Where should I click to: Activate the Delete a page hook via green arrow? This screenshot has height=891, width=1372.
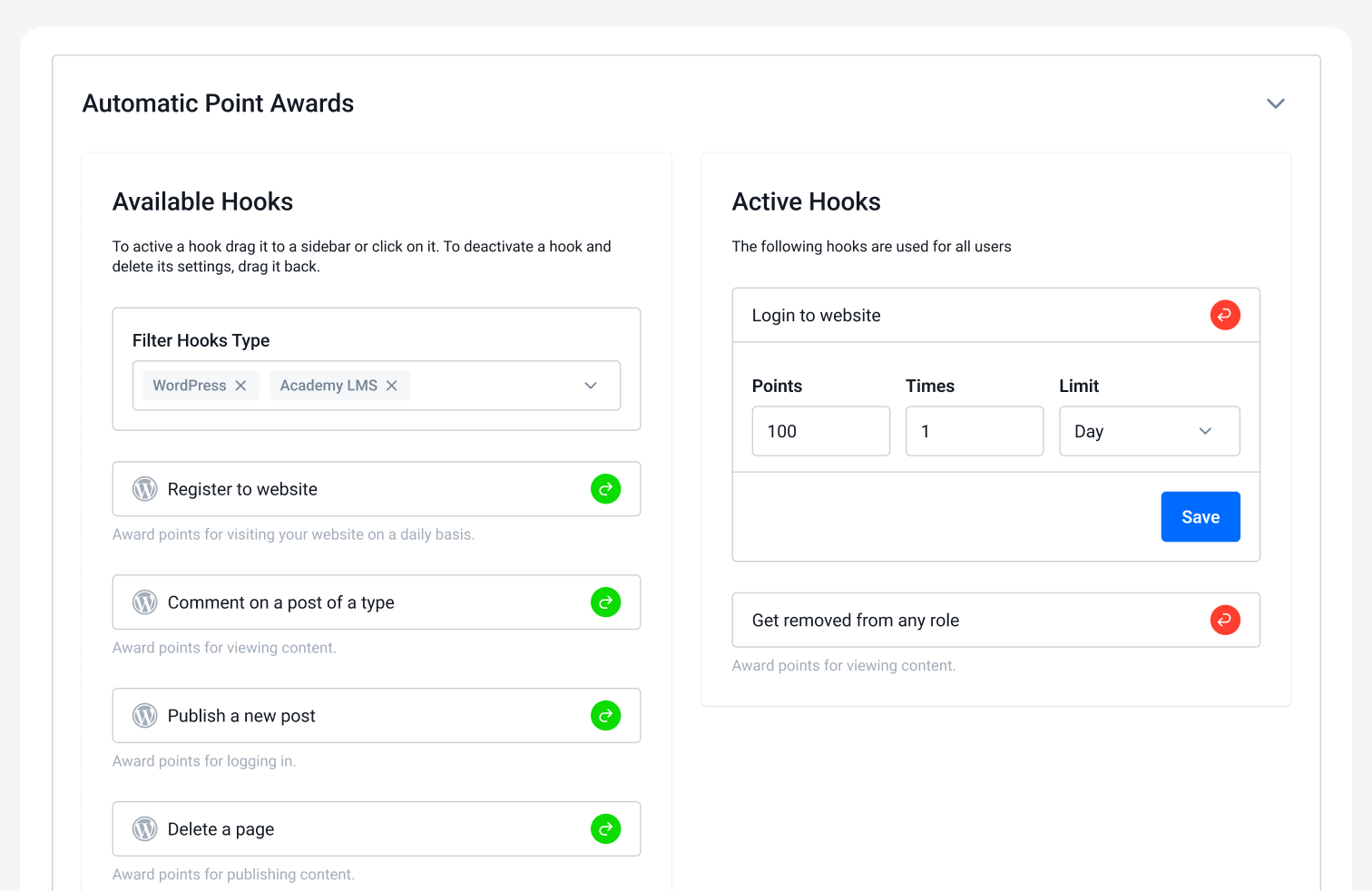[x=605, y=828]
